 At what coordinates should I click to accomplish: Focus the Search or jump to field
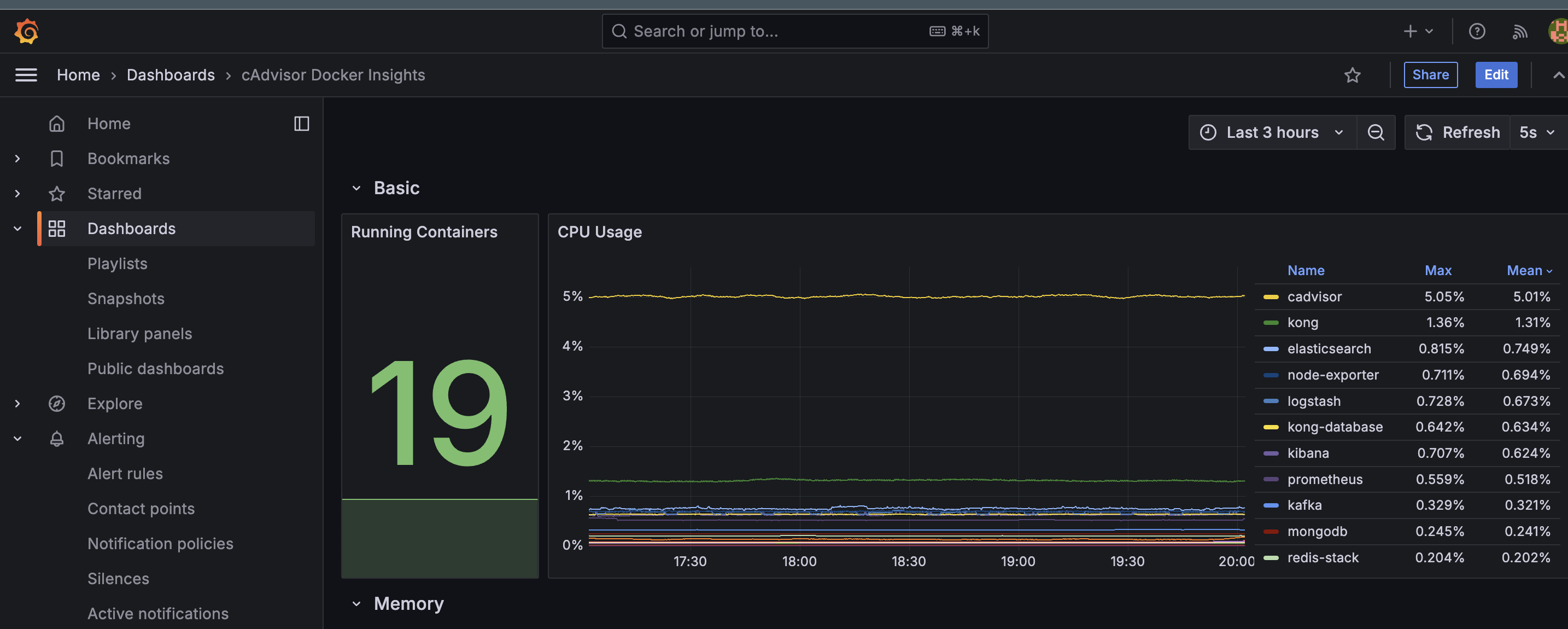[795, 31]
